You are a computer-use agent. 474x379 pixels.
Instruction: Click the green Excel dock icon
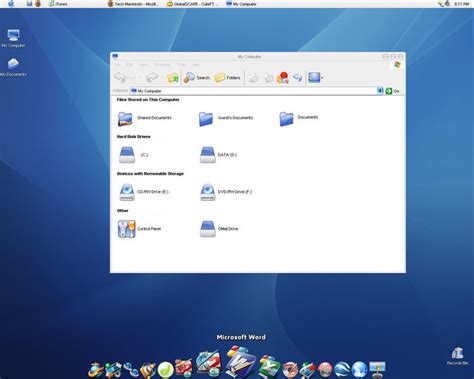point(270,367)
